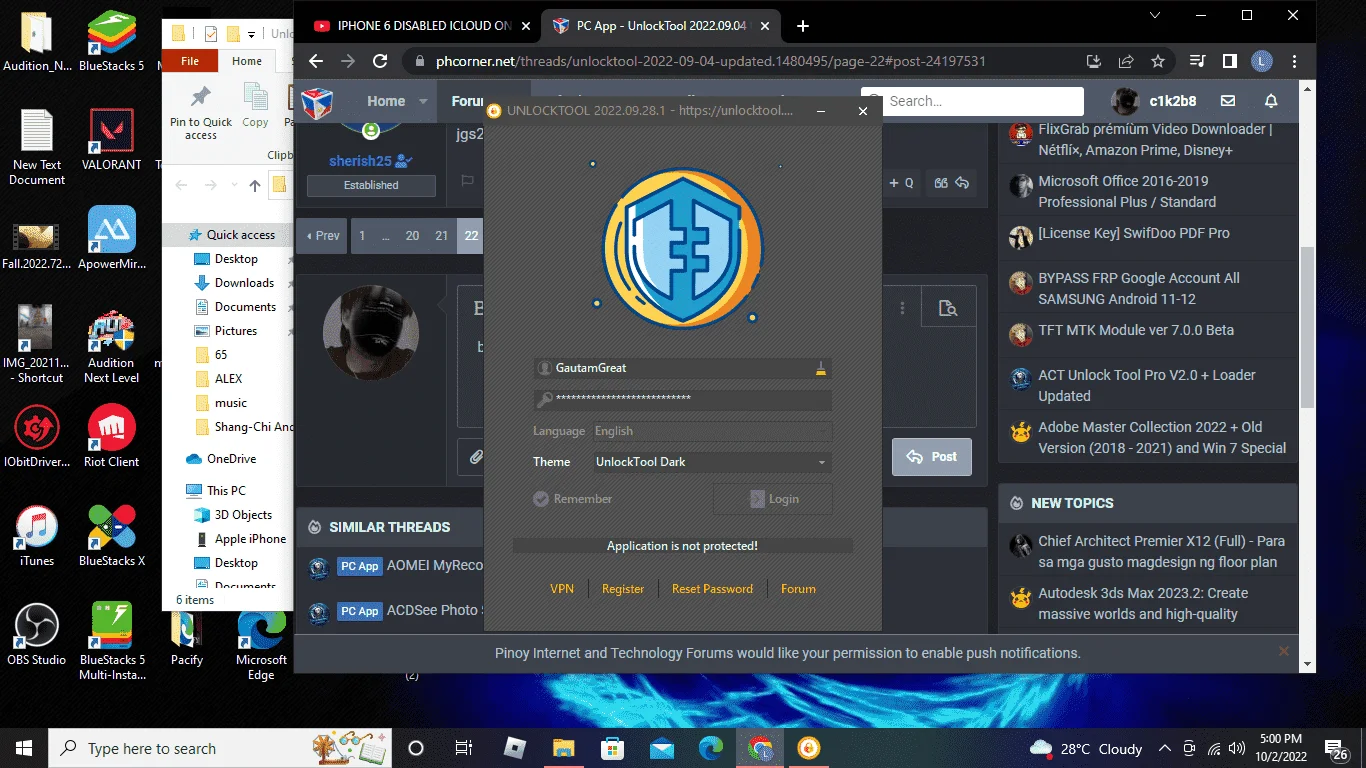Launch ApowerMirror desktop shortcut

point(112,238)
